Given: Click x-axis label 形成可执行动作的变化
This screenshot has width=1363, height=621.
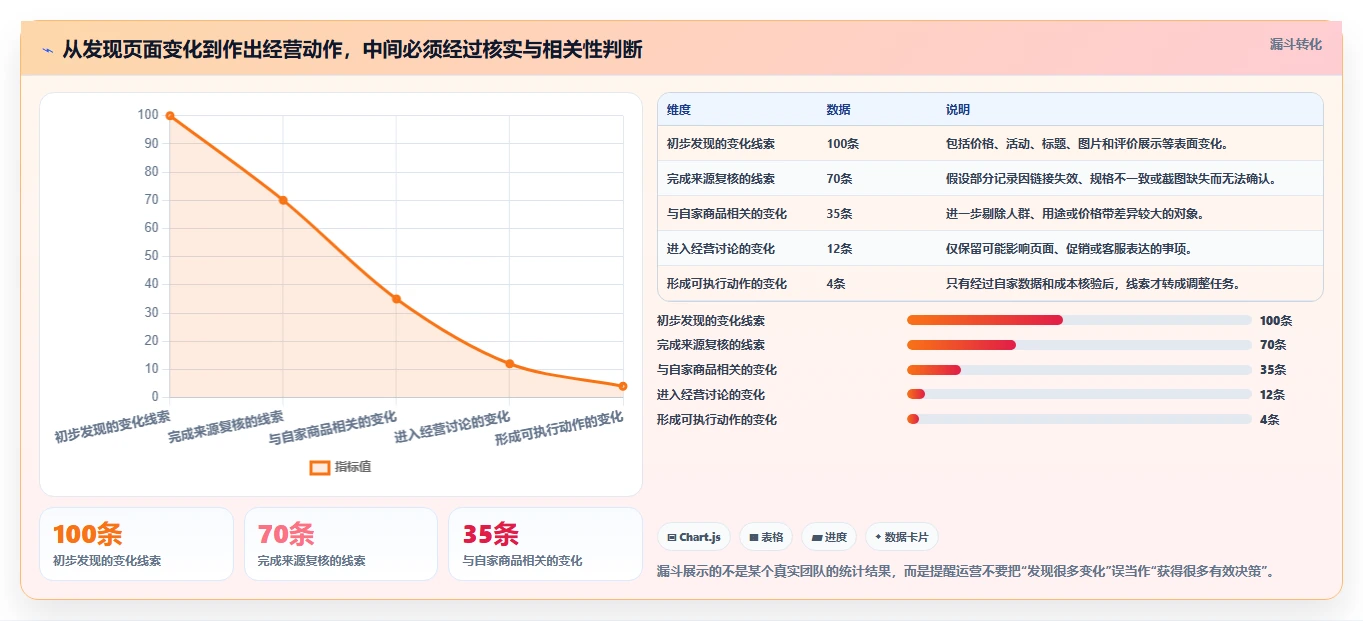Looking at the screenshot, I should pyautogui.click(x=559, y=428).
